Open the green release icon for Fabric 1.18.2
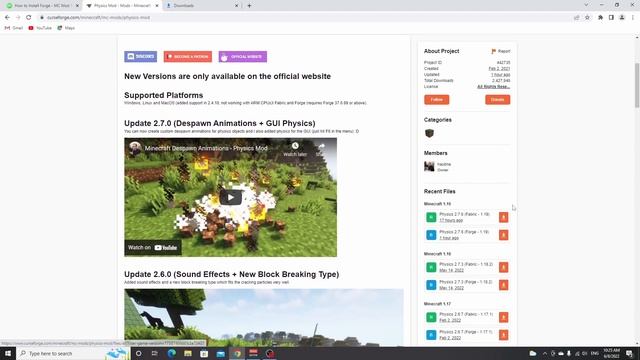640x360 pixels. pyautogui.click(x=431, y=267)
